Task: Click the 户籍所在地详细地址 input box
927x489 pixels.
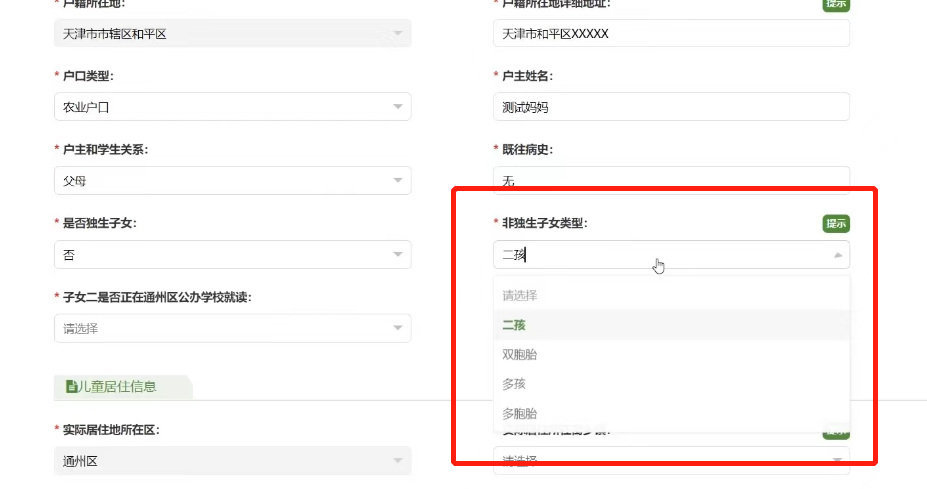Action: coord(671,34)
